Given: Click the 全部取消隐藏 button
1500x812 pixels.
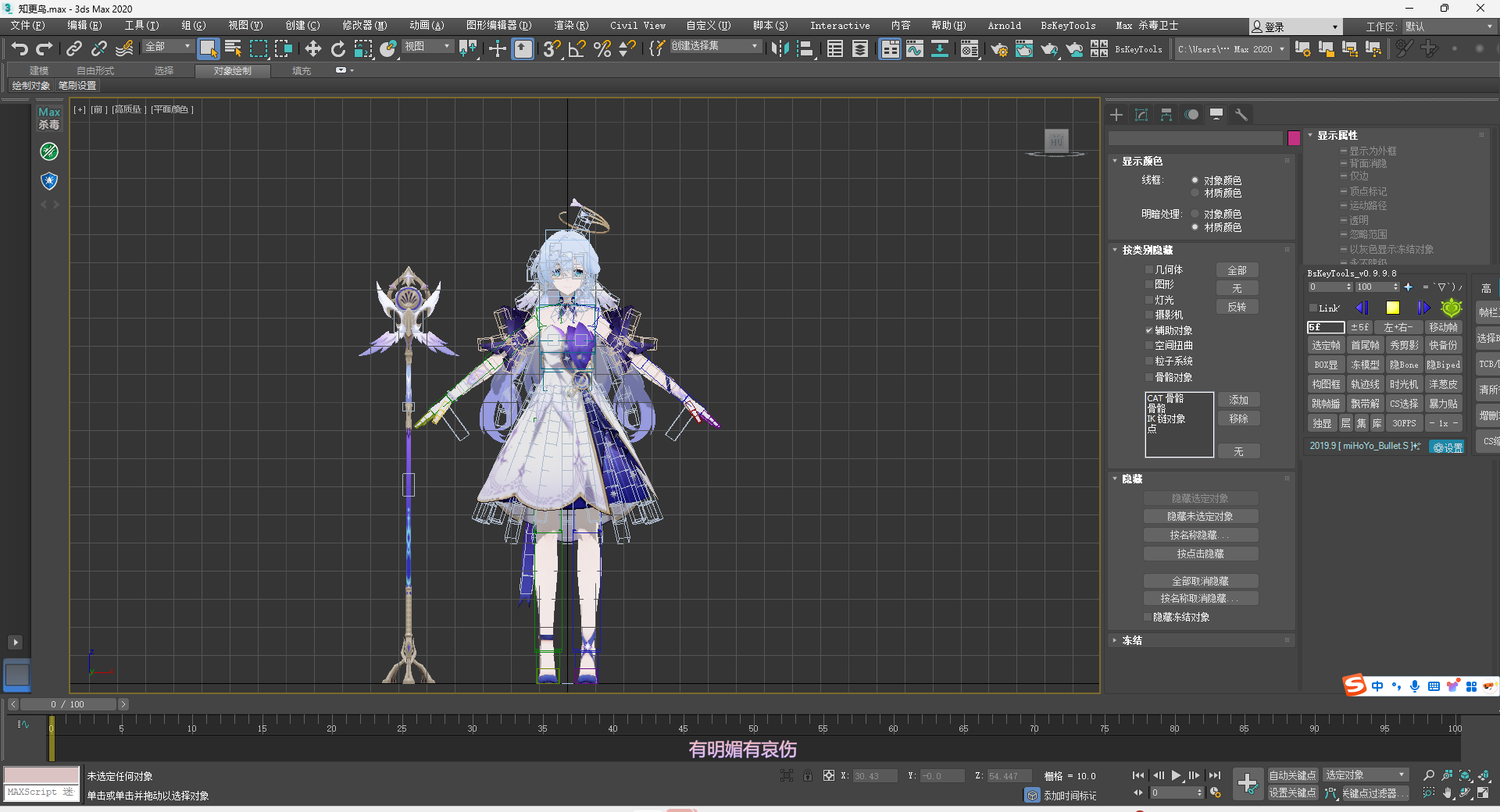Looking at the screenshot, I should (x=1201, y=581).
